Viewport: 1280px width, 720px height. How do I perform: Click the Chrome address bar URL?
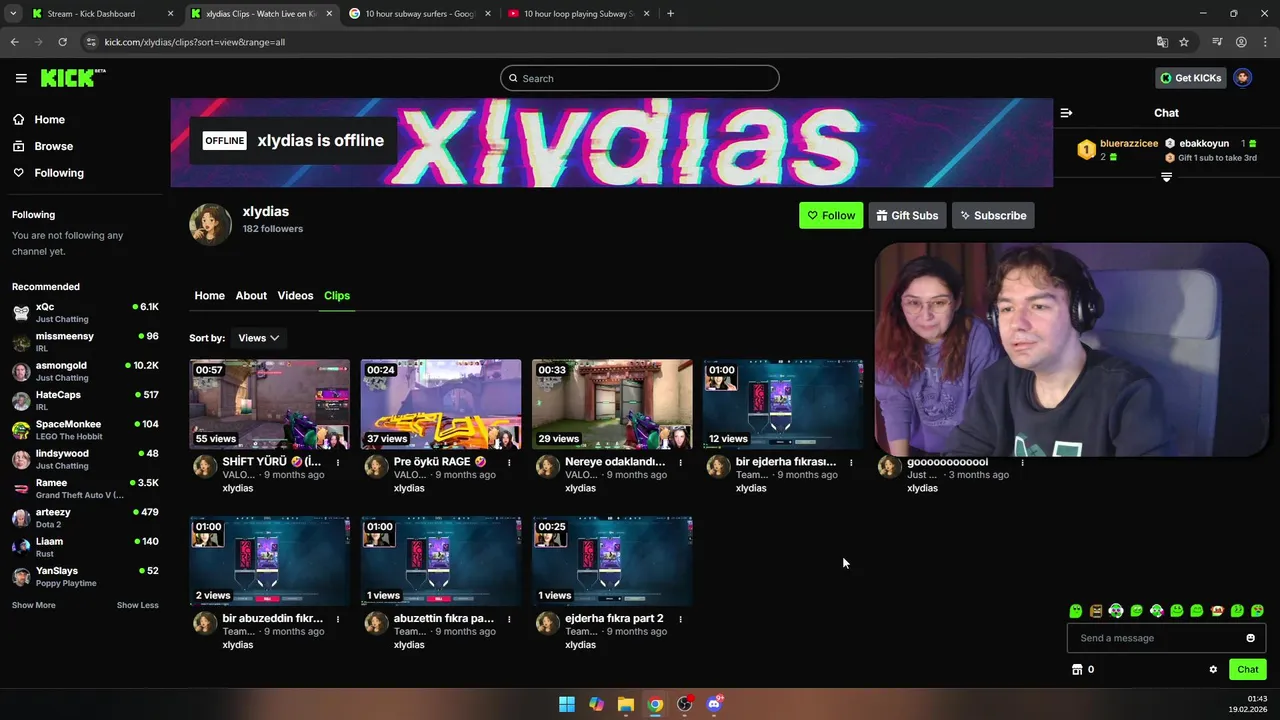[195, 42]
